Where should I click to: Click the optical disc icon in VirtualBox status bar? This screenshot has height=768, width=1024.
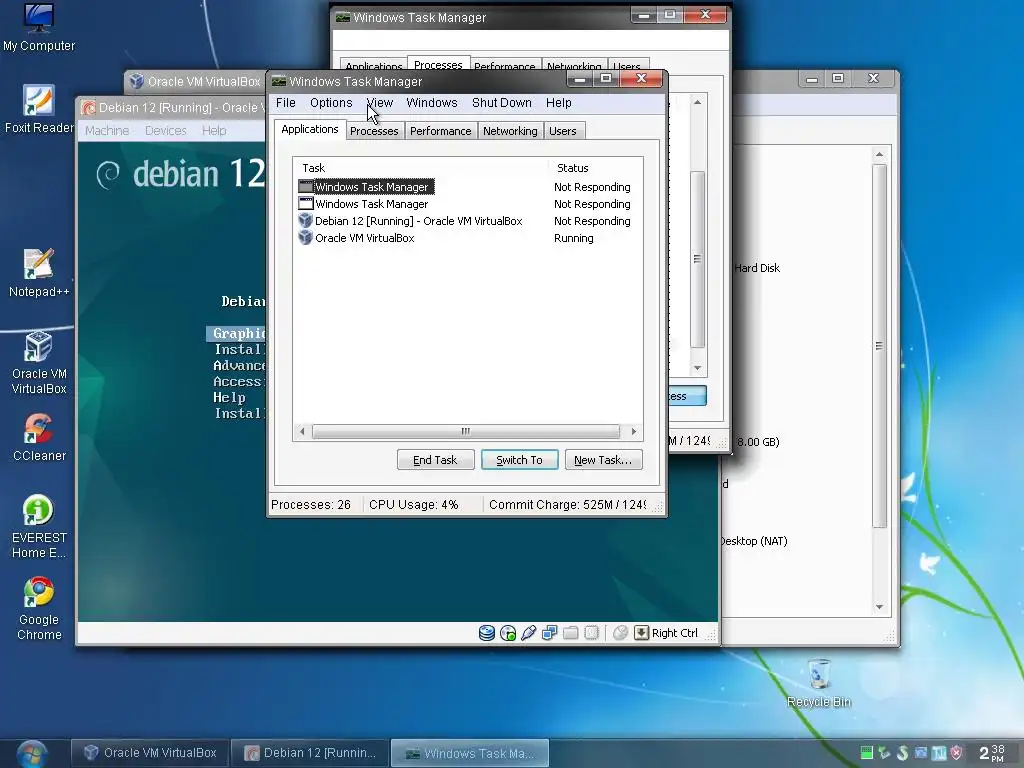coord(507,633)
